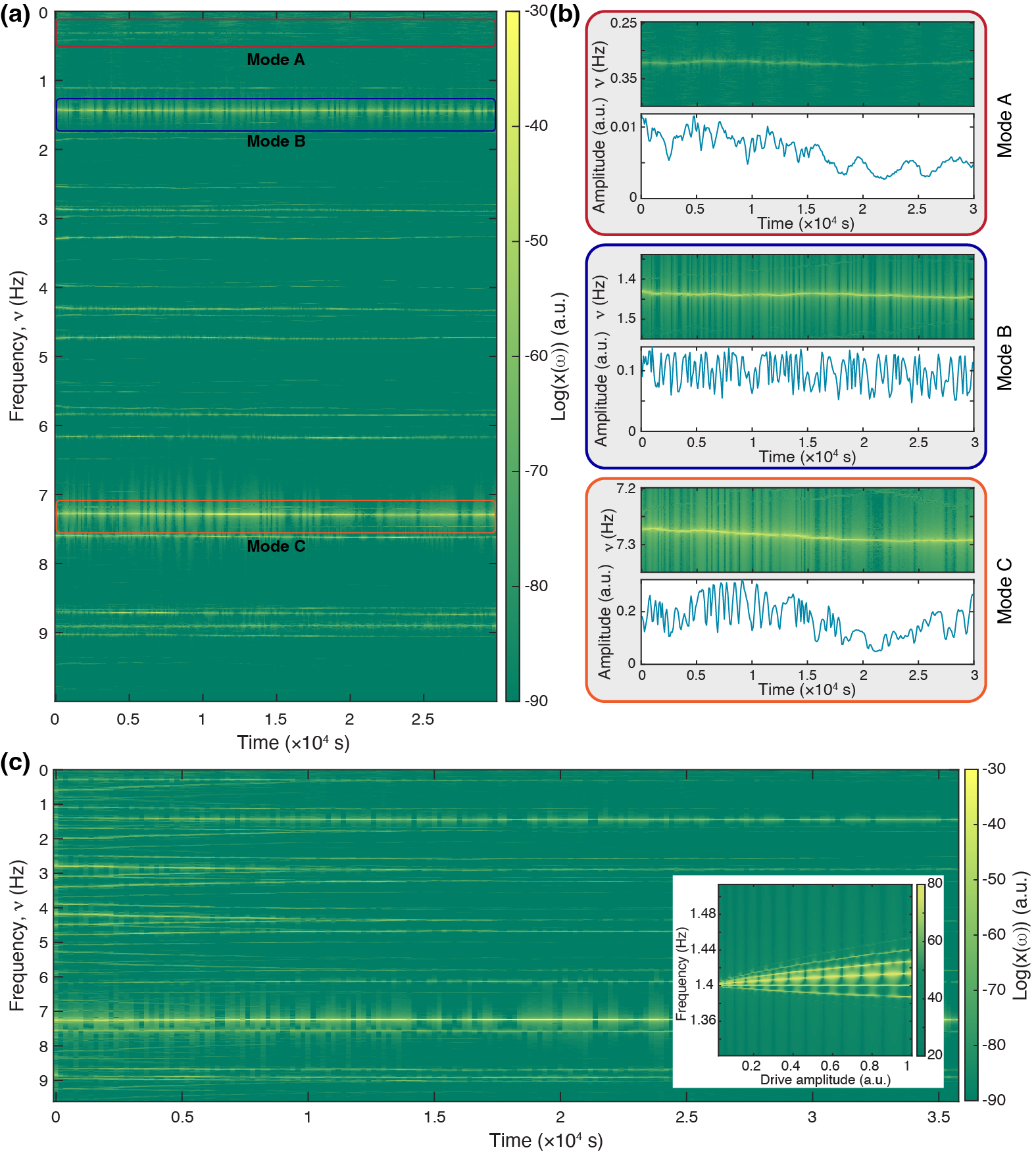1036x1156 pixels.
Task: Select the red-outlined Mode A band in panel (a)
Action: pyautogui.click(x=276, y=33)
